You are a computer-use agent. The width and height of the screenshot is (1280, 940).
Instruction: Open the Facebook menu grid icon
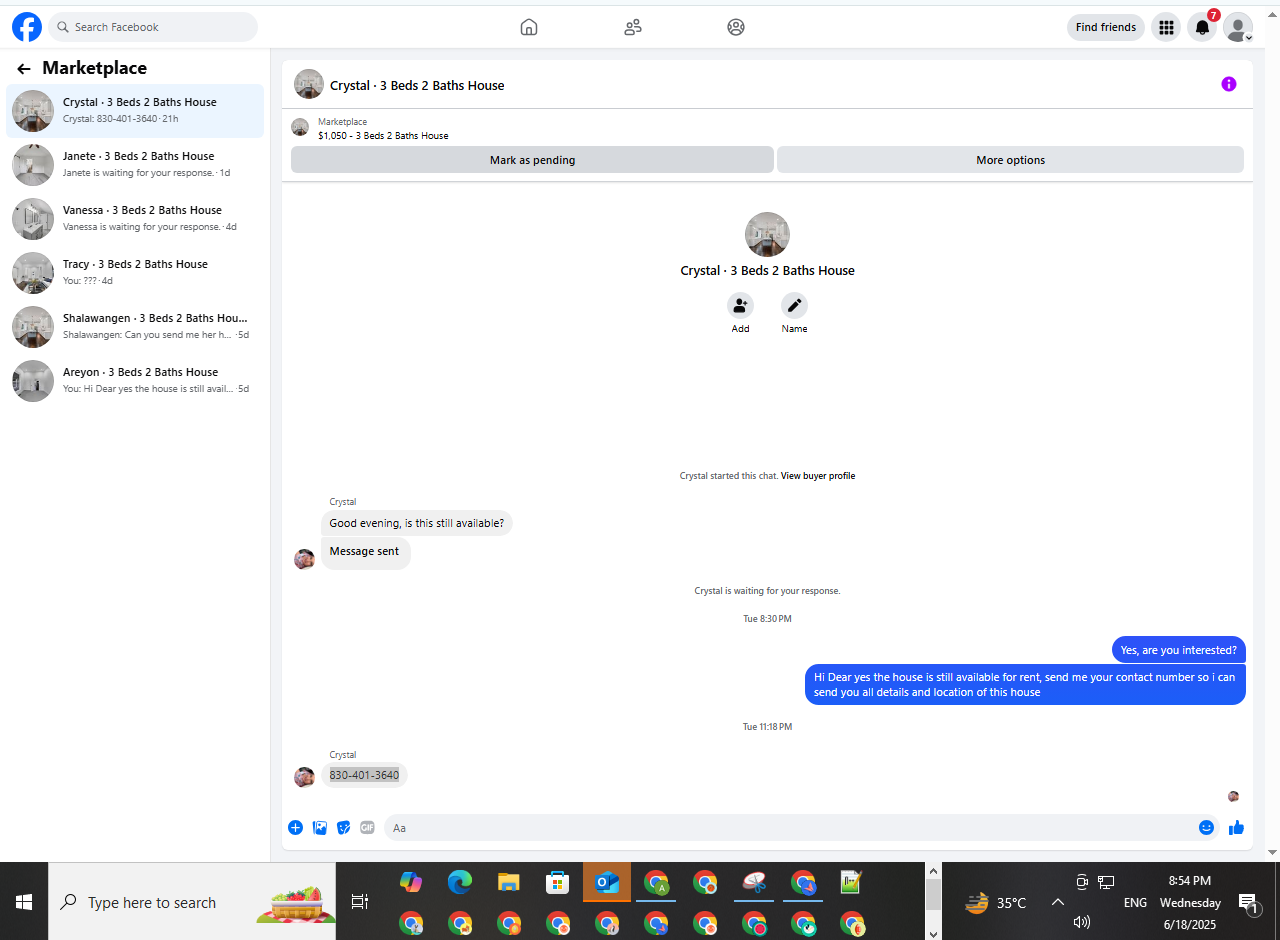(x=1166, y=27)
